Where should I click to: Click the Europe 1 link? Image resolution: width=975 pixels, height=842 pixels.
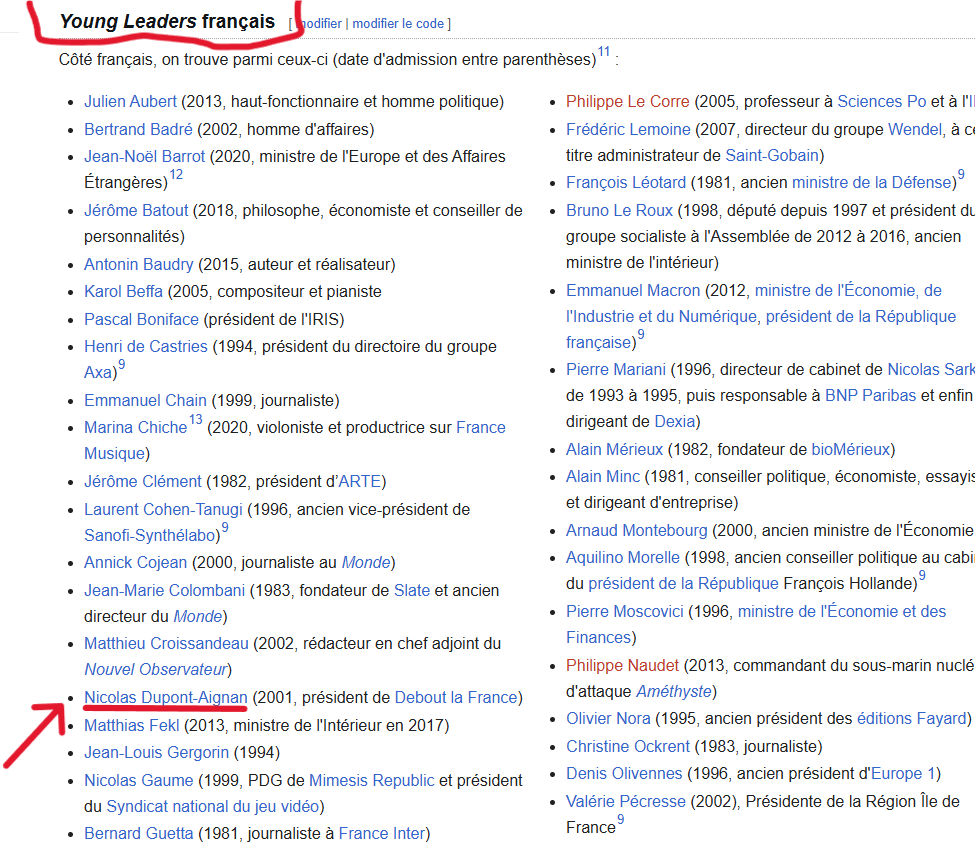click(903, 773)
